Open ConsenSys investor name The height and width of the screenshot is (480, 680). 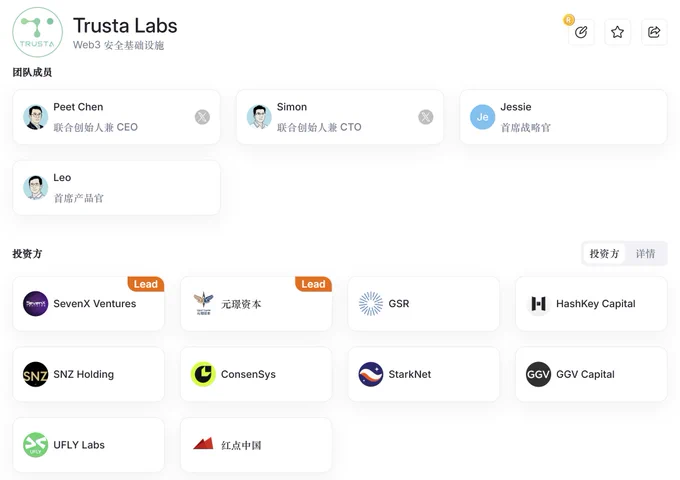pyautogui.click(x=248, y=374)
